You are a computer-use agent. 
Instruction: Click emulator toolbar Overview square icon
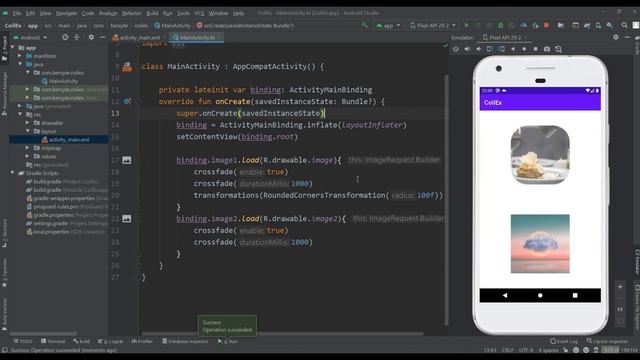click(x=536, y=49)
